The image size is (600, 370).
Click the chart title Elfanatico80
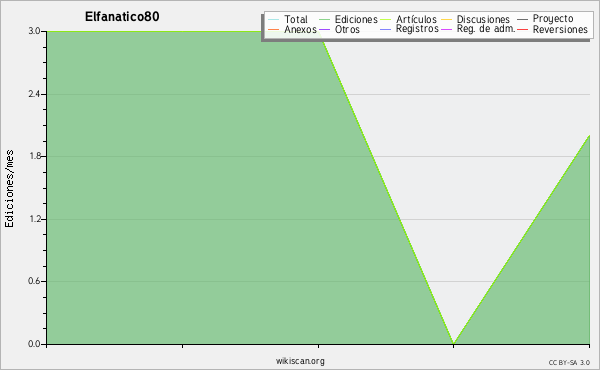point(122,17)
